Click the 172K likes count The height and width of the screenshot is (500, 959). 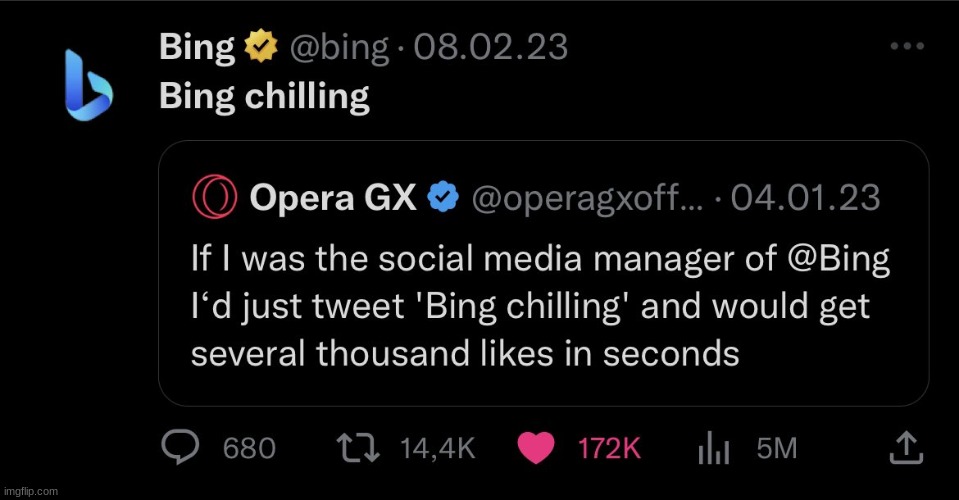(609, 449)
